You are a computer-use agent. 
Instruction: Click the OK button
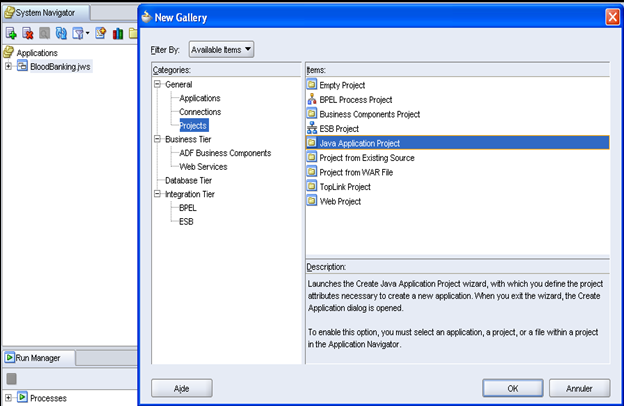[513, 388]
